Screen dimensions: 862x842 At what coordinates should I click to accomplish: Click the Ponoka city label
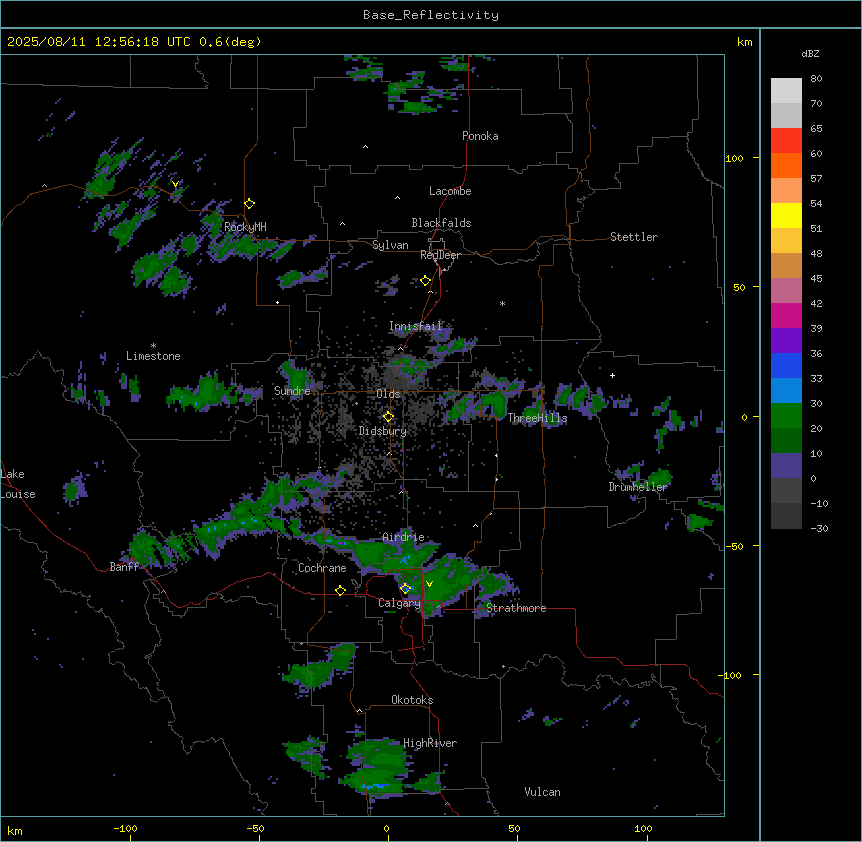(x=480, y=136)
